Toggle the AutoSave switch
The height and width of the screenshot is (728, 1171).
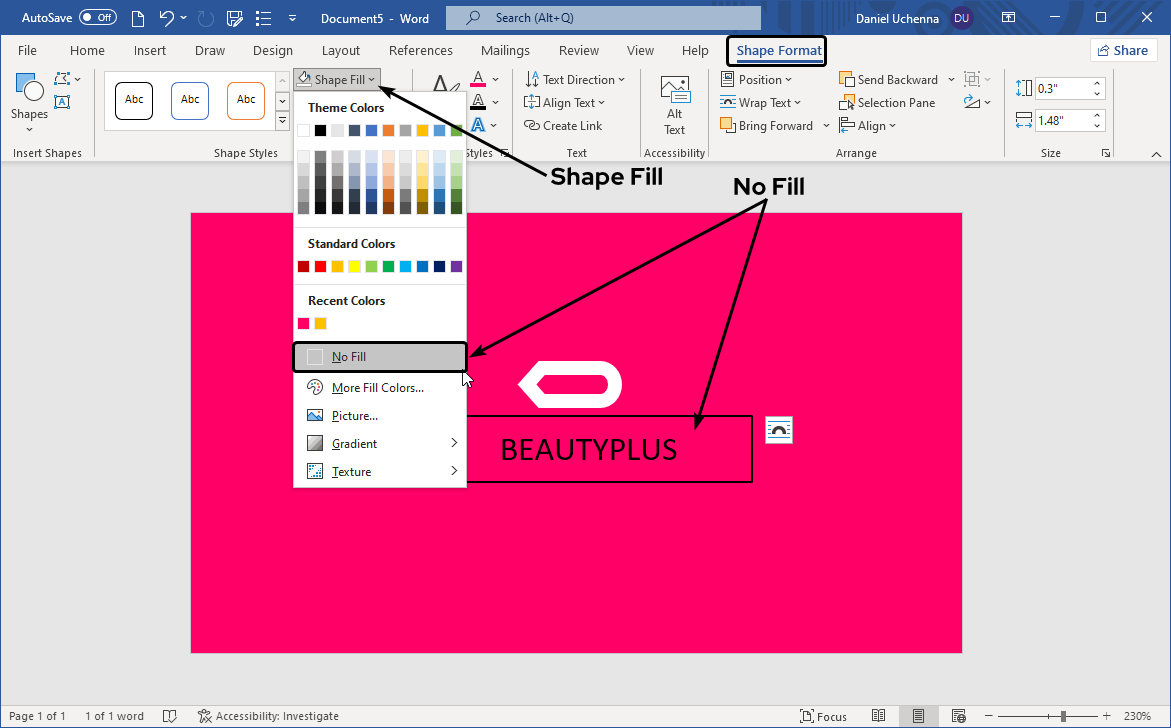point(97,18)
